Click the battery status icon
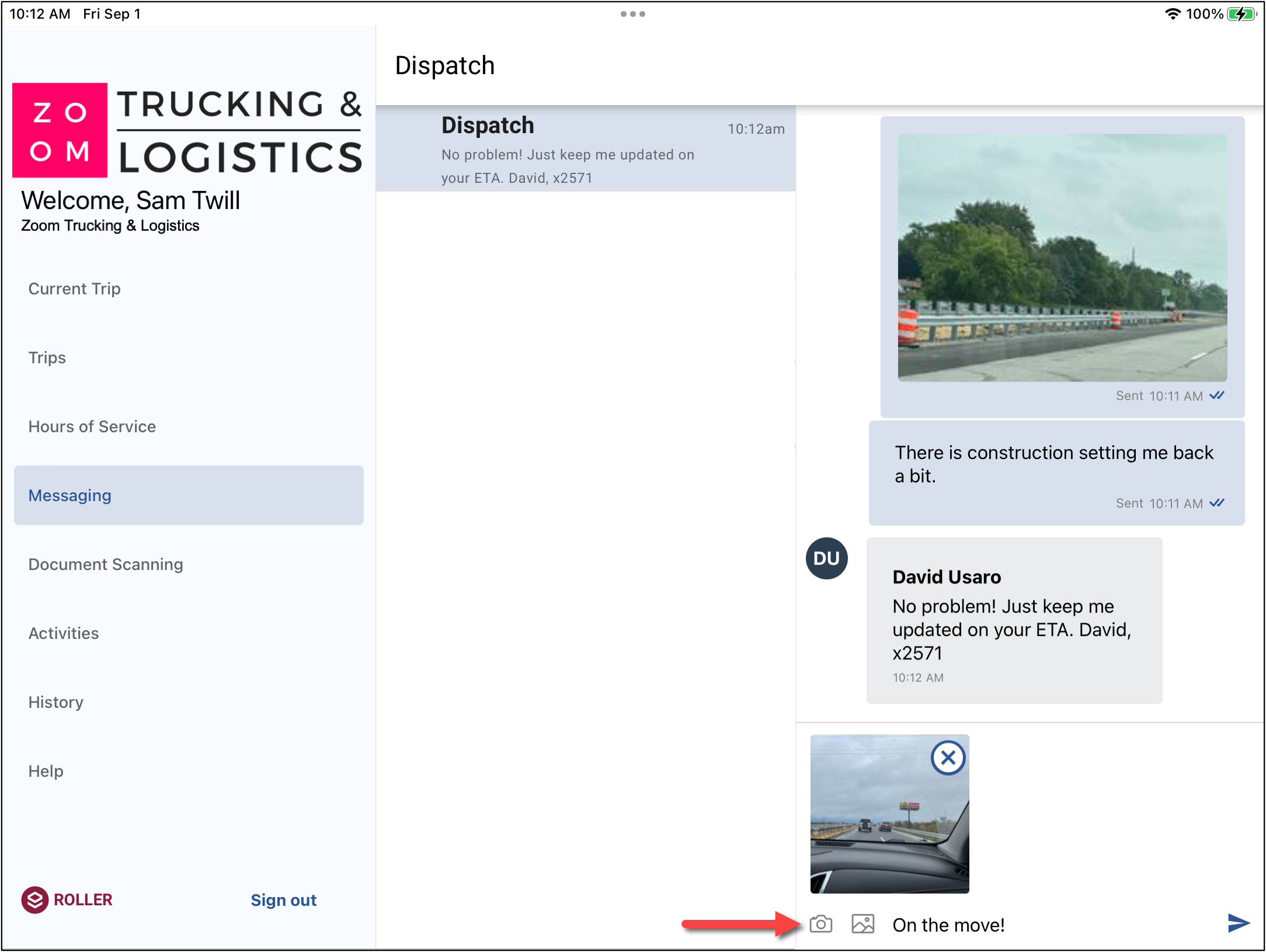The height and width of the screenshot is (952, 1266). (x=1241, y=14)
